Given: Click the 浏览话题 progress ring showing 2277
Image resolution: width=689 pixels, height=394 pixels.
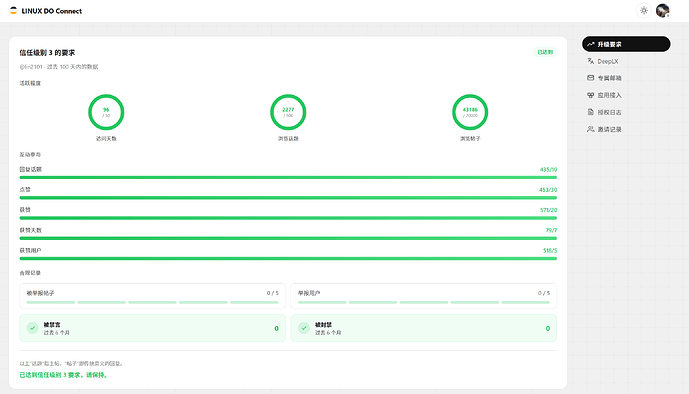Looking at the screenshot, I should pos(288,112).
